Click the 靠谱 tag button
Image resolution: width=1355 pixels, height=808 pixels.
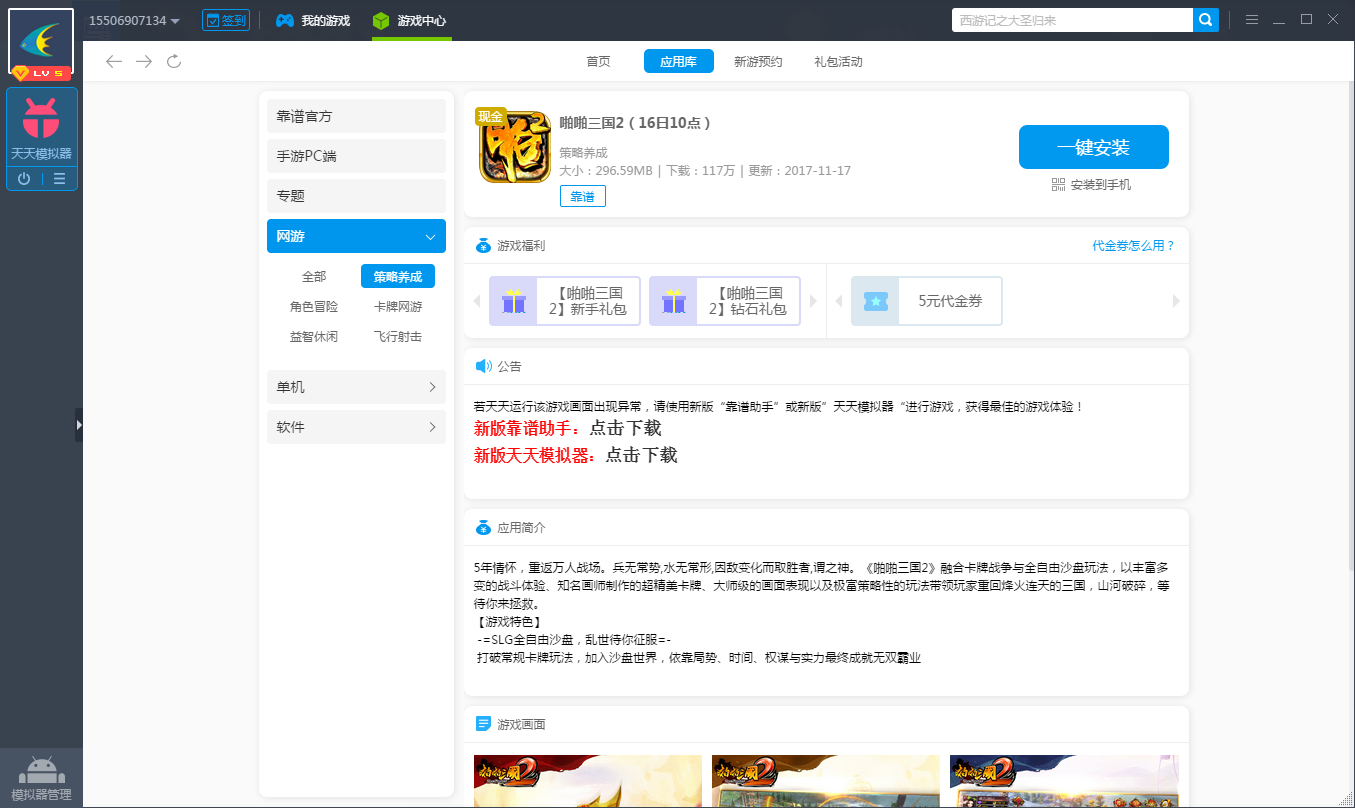(x=582, y=196)
